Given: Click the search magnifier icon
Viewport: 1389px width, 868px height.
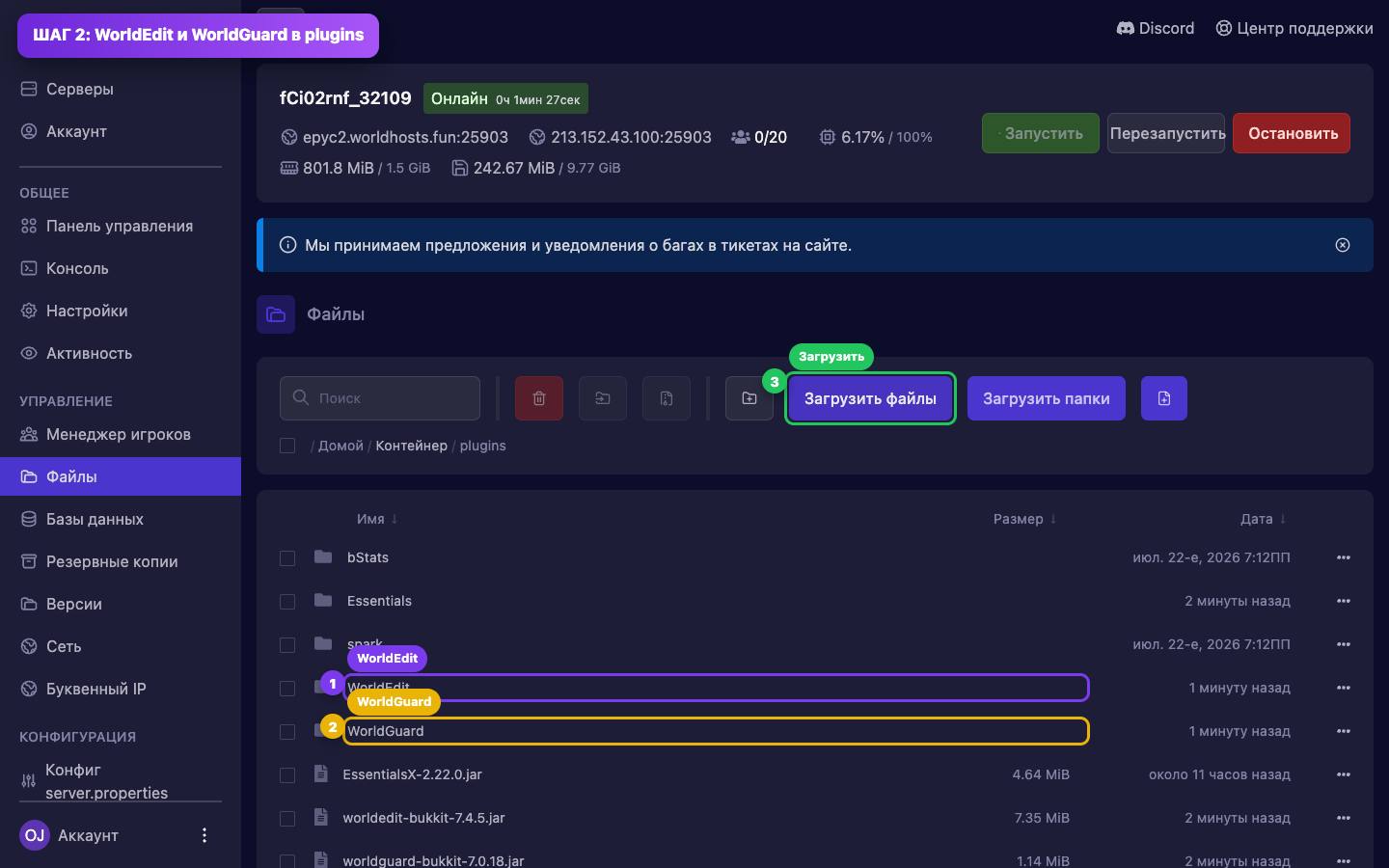Looking at the screenshot, I should (x=301, y=397).
